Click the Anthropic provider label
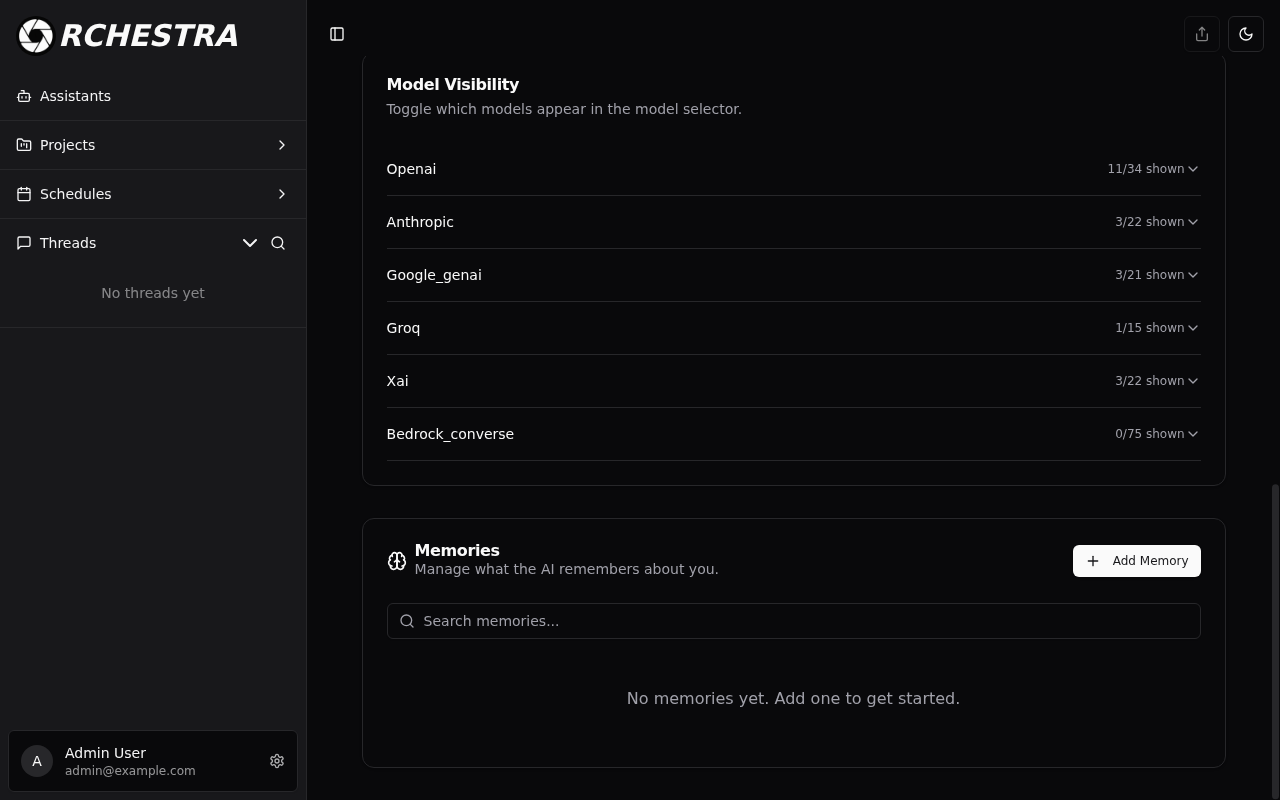The width and height of the screenshot is (1280, 800). click(420, 222)
